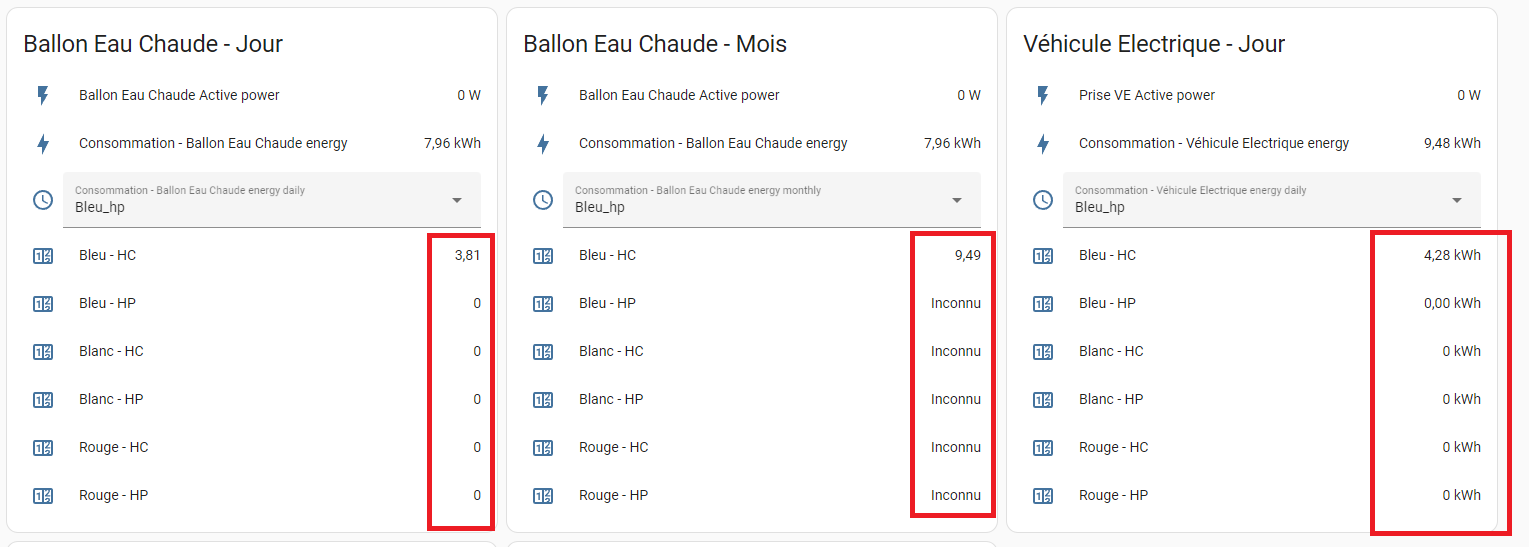The width and height of the screenshot is (1529, 547).
Task: Click counter icon beside Rouge - HC in Véhicule card
Action: [x=1043, y=448]
